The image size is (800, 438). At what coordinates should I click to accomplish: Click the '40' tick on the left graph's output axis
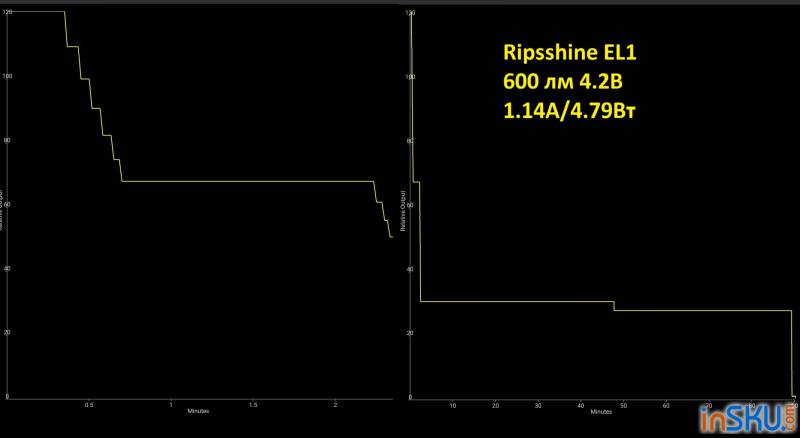tap(7, 269)
